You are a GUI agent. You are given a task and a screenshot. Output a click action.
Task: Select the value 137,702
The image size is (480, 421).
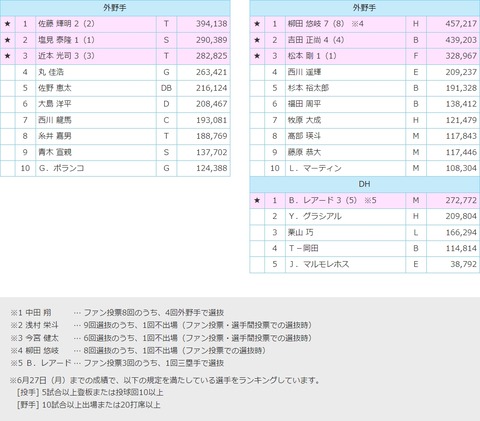click(x=211, y=152)
